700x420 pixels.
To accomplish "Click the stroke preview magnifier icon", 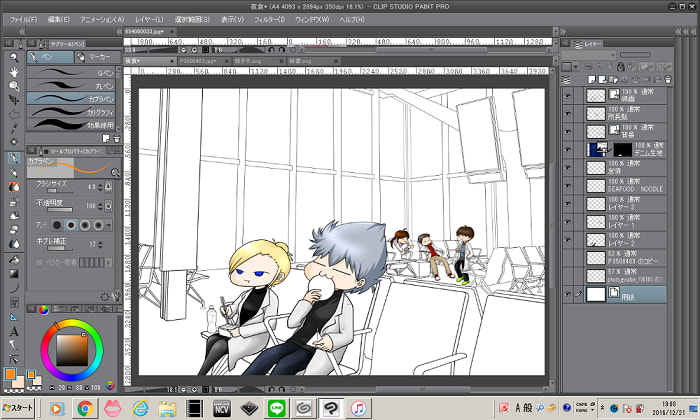I will (115, 172).
